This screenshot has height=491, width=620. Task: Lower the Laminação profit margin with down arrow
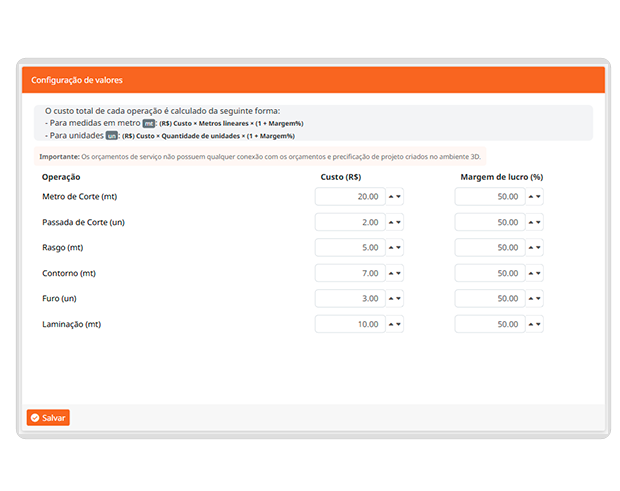pos(538,324)
